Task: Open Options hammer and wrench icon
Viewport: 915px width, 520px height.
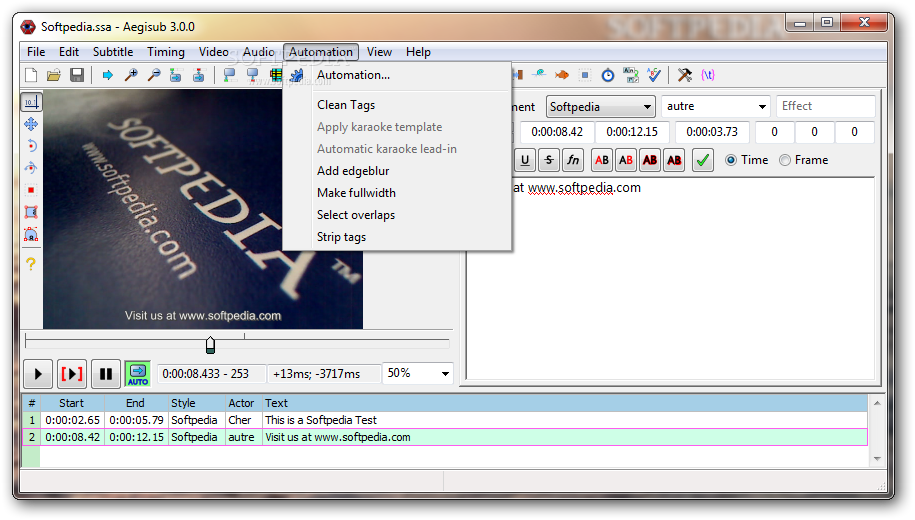Action: click(x=684, y=75)
